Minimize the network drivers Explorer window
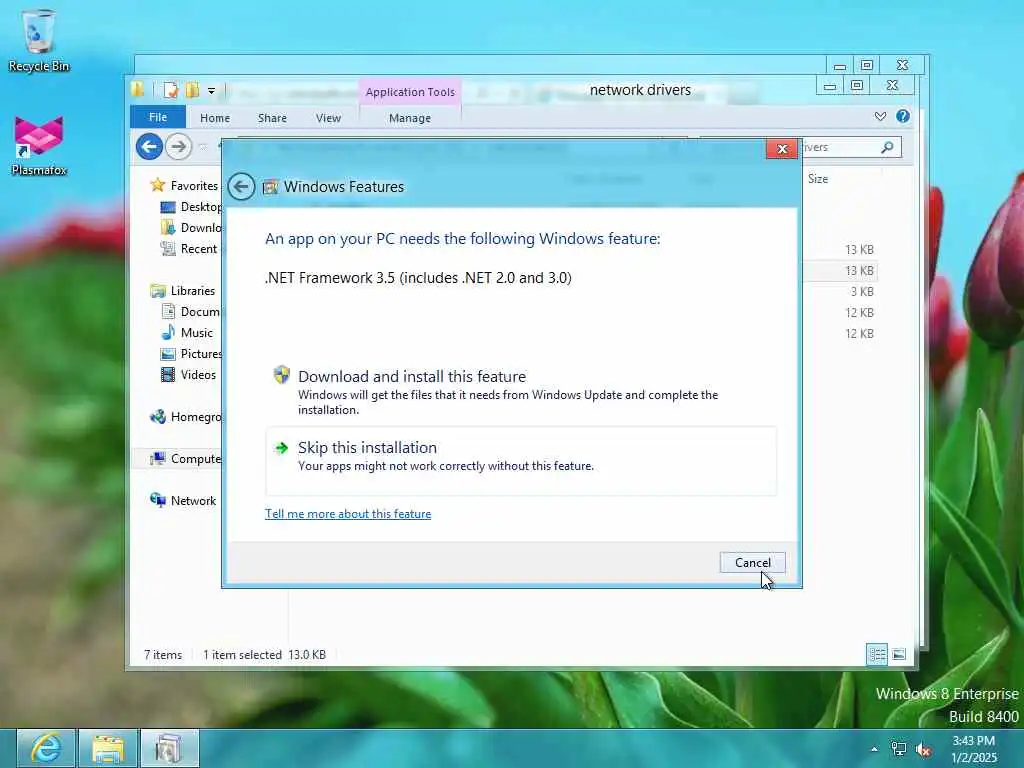Viewport: 1024px width, 768px height. pyautogui.click(x=830, y=86)
